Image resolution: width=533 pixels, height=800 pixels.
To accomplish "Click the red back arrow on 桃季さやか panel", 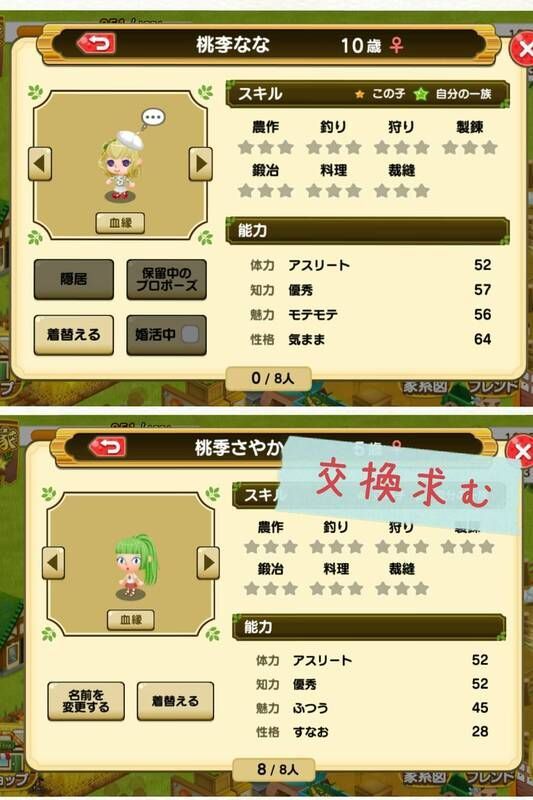I will pos(108,447).
